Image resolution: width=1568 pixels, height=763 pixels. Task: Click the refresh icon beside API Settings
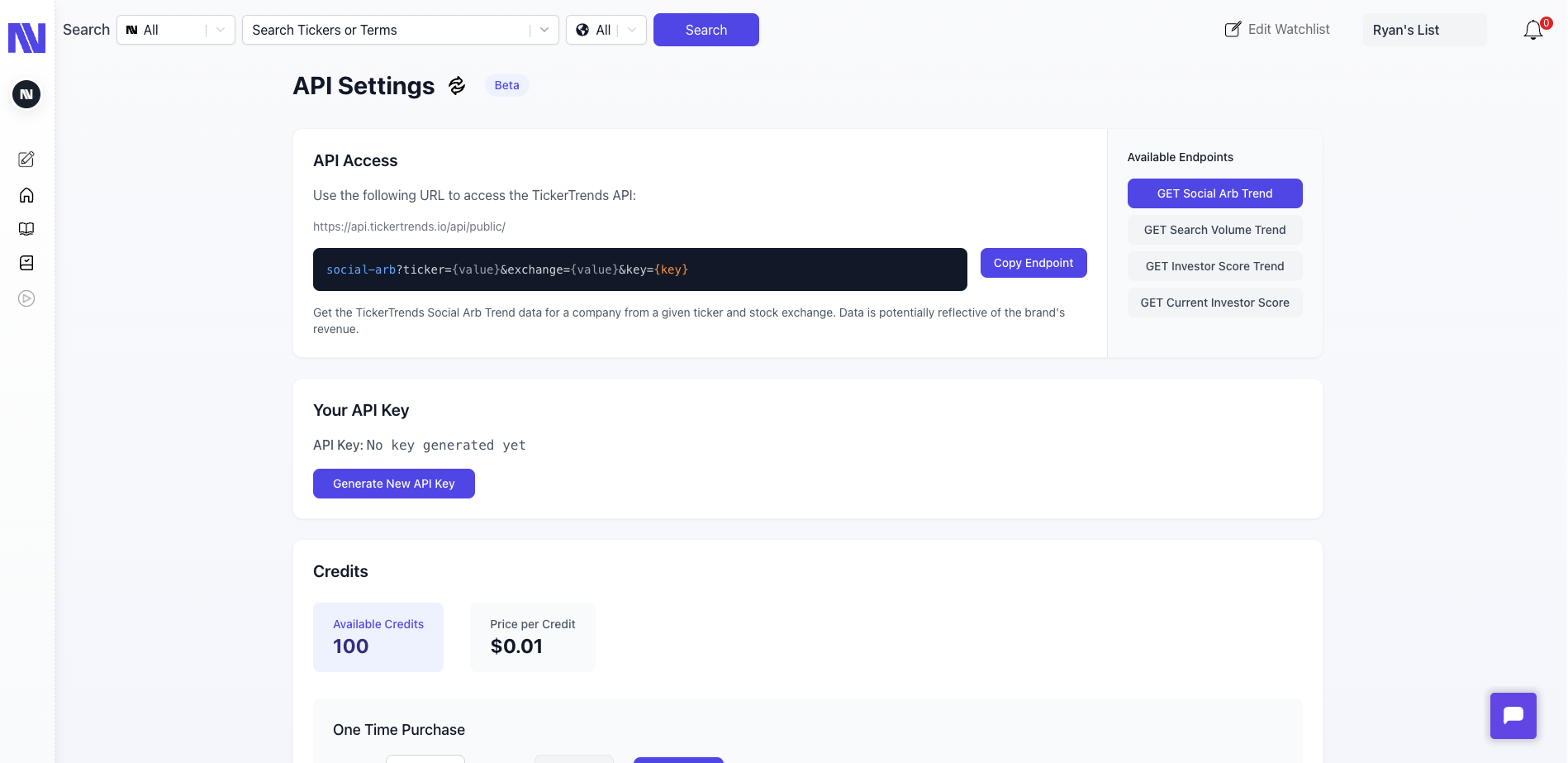click(457, 85)
